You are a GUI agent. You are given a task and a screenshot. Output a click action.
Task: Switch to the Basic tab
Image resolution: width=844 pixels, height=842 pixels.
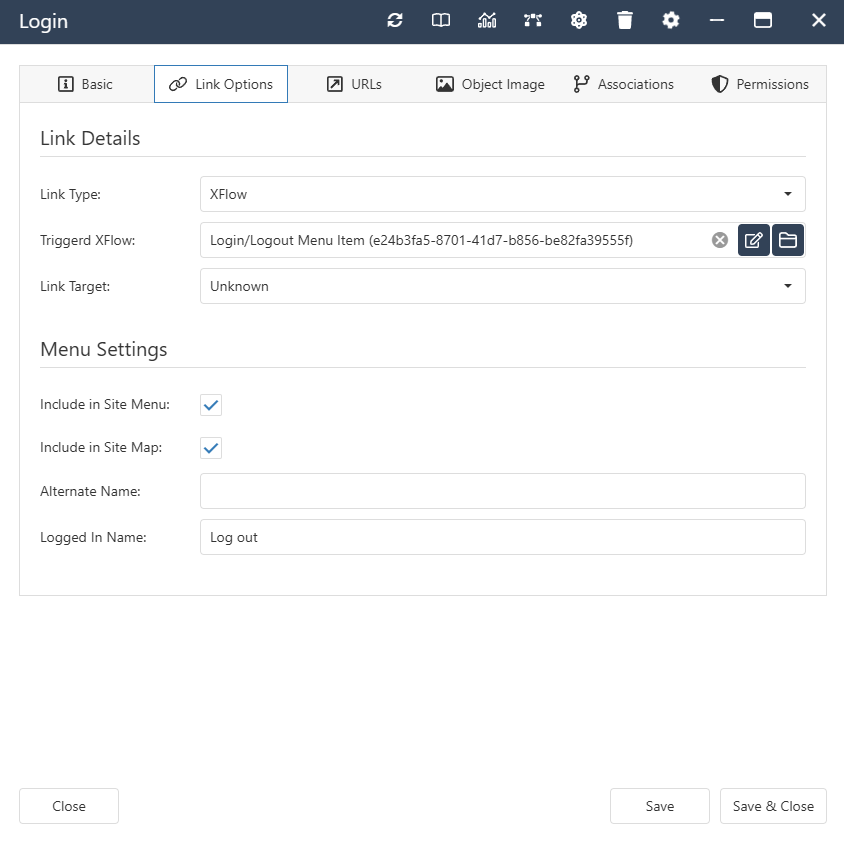coord(86,84)
